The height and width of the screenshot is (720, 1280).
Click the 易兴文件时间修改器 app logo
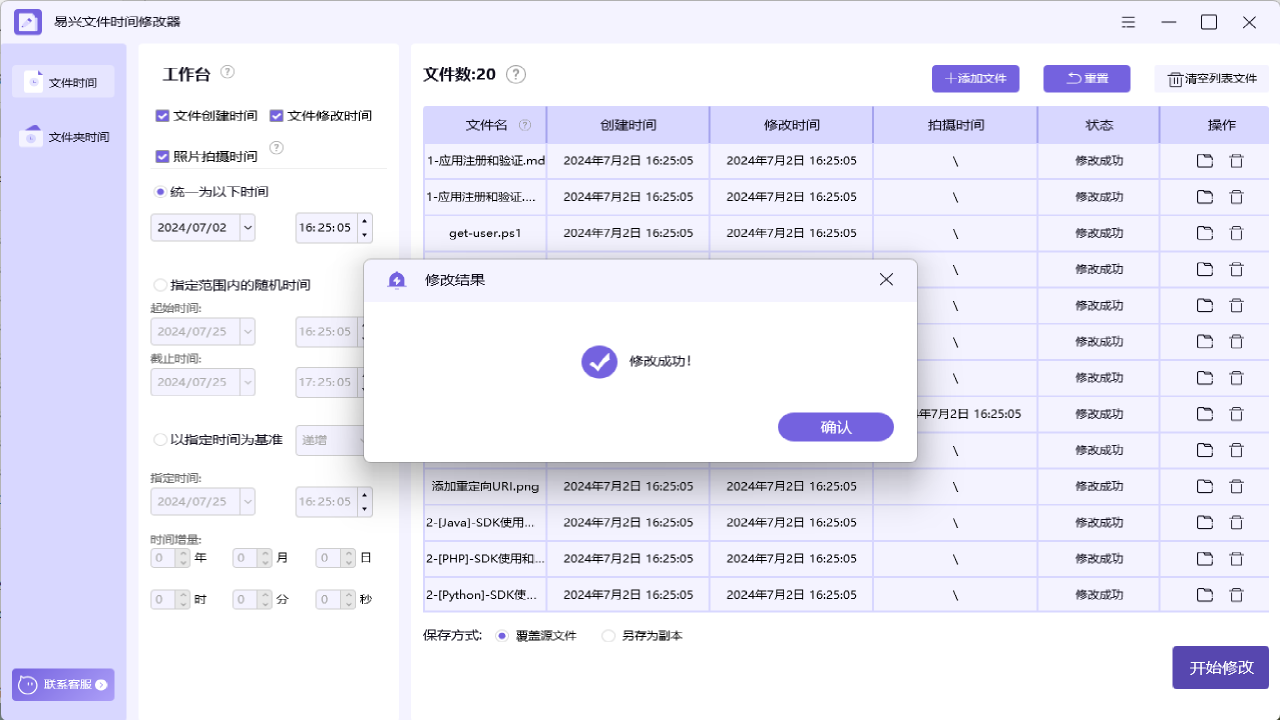click(28, 22)
